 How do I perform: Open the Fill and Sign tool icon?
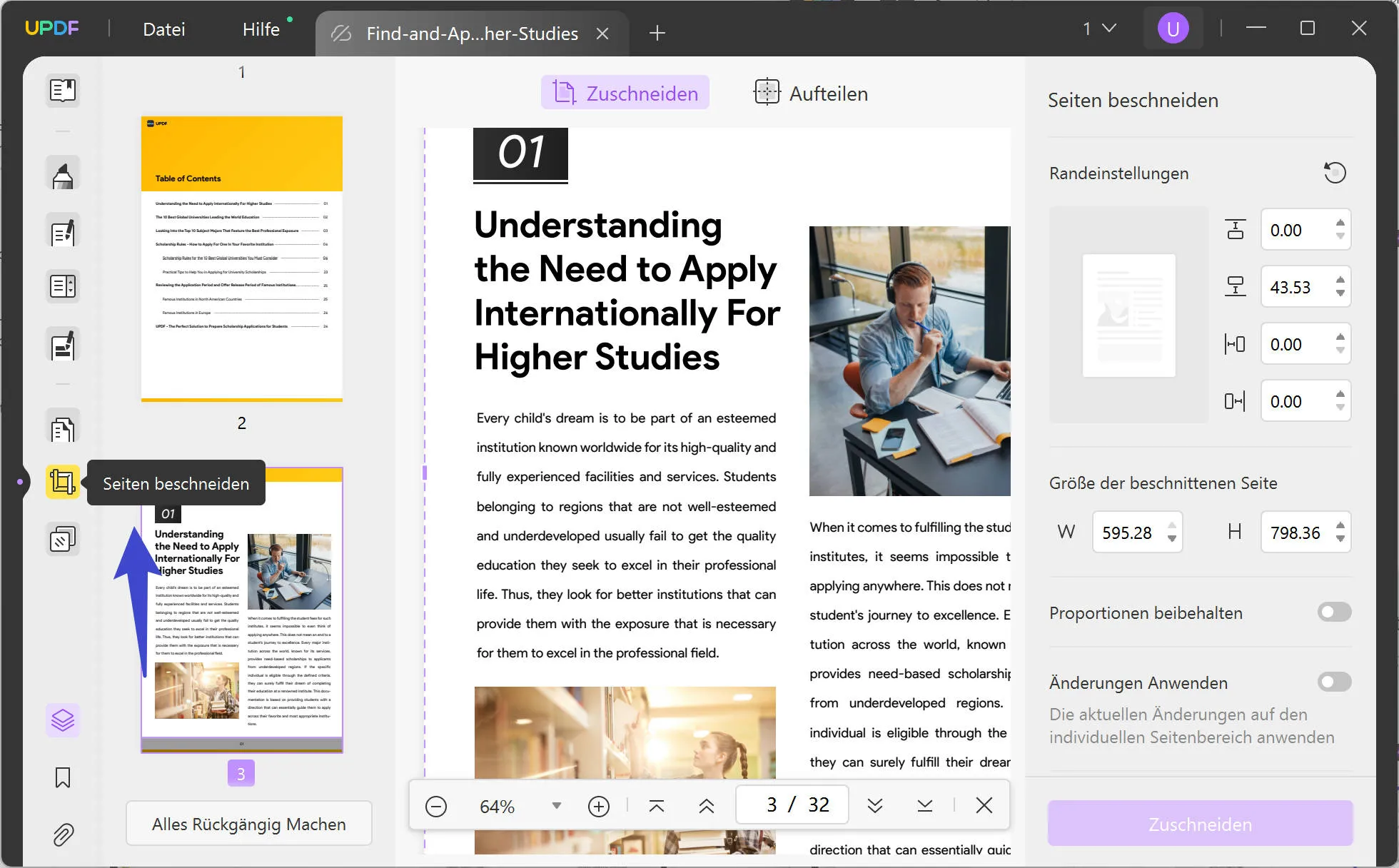[x=63, y=345]
